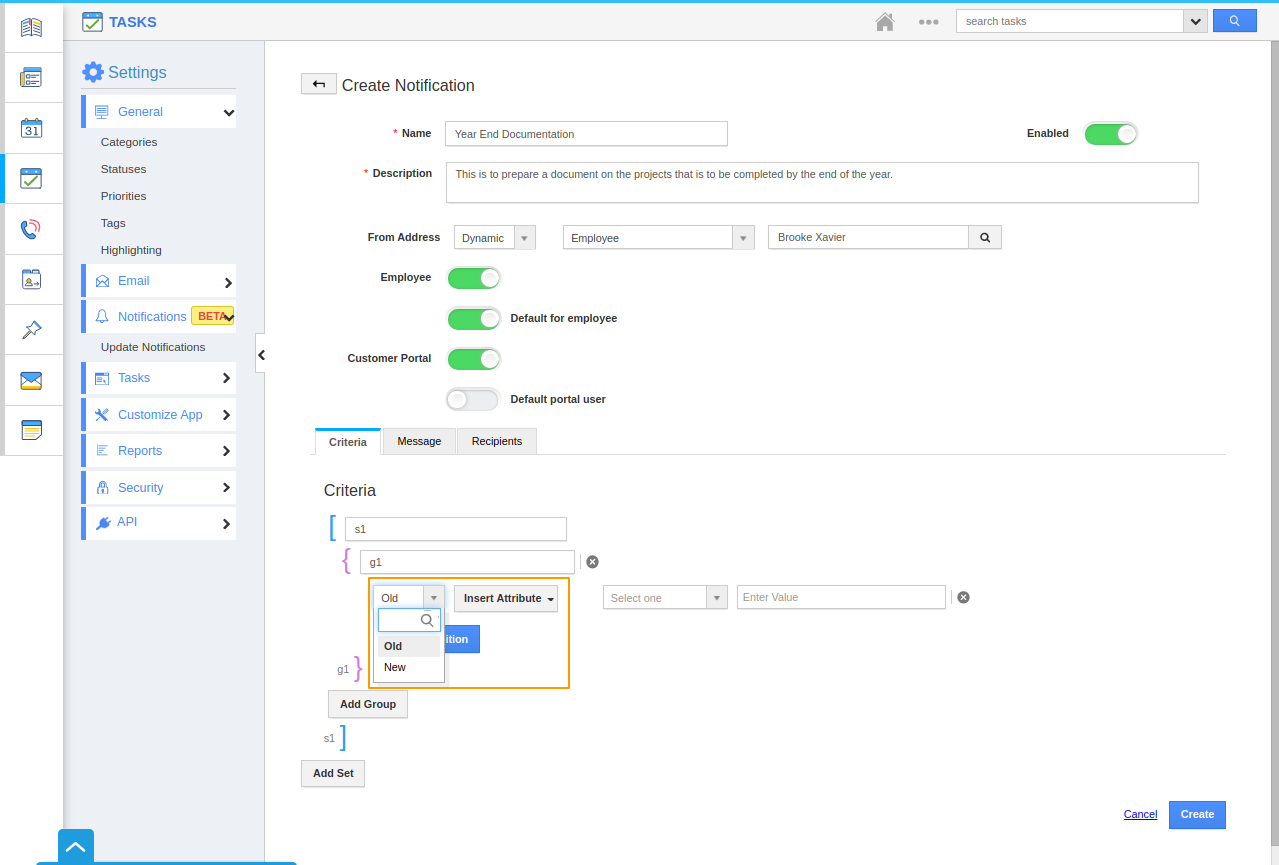Click the Create button

1197,815
